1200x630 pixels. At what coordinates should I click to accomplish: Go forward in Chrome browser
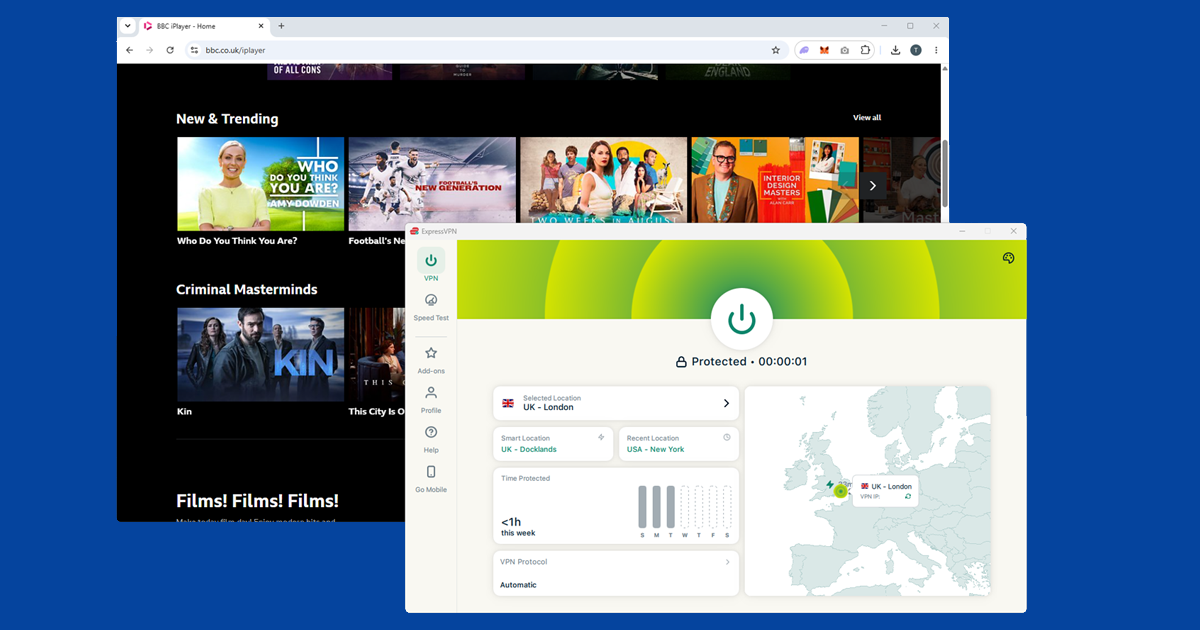149,50
